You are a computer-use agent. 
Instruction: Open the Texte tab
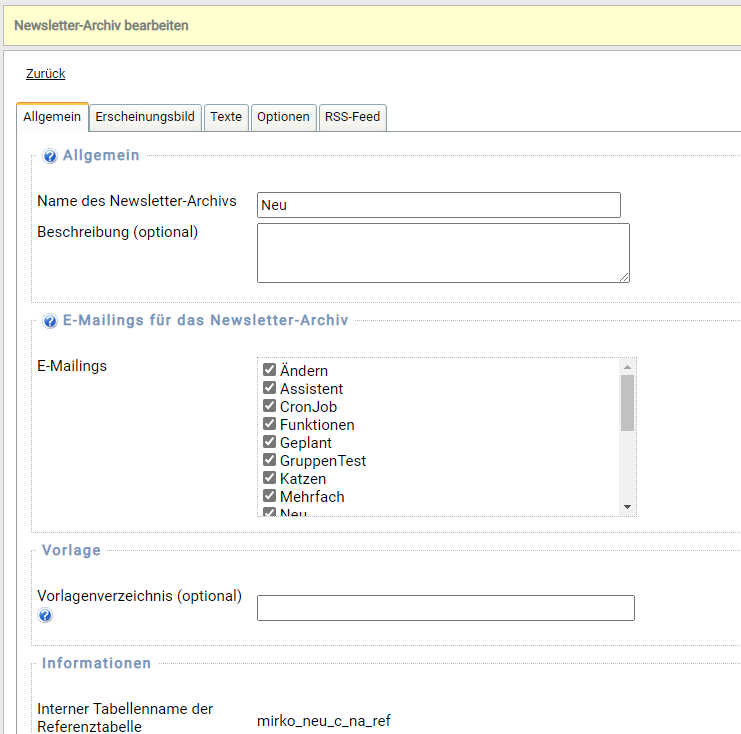[x=226, y=117]
